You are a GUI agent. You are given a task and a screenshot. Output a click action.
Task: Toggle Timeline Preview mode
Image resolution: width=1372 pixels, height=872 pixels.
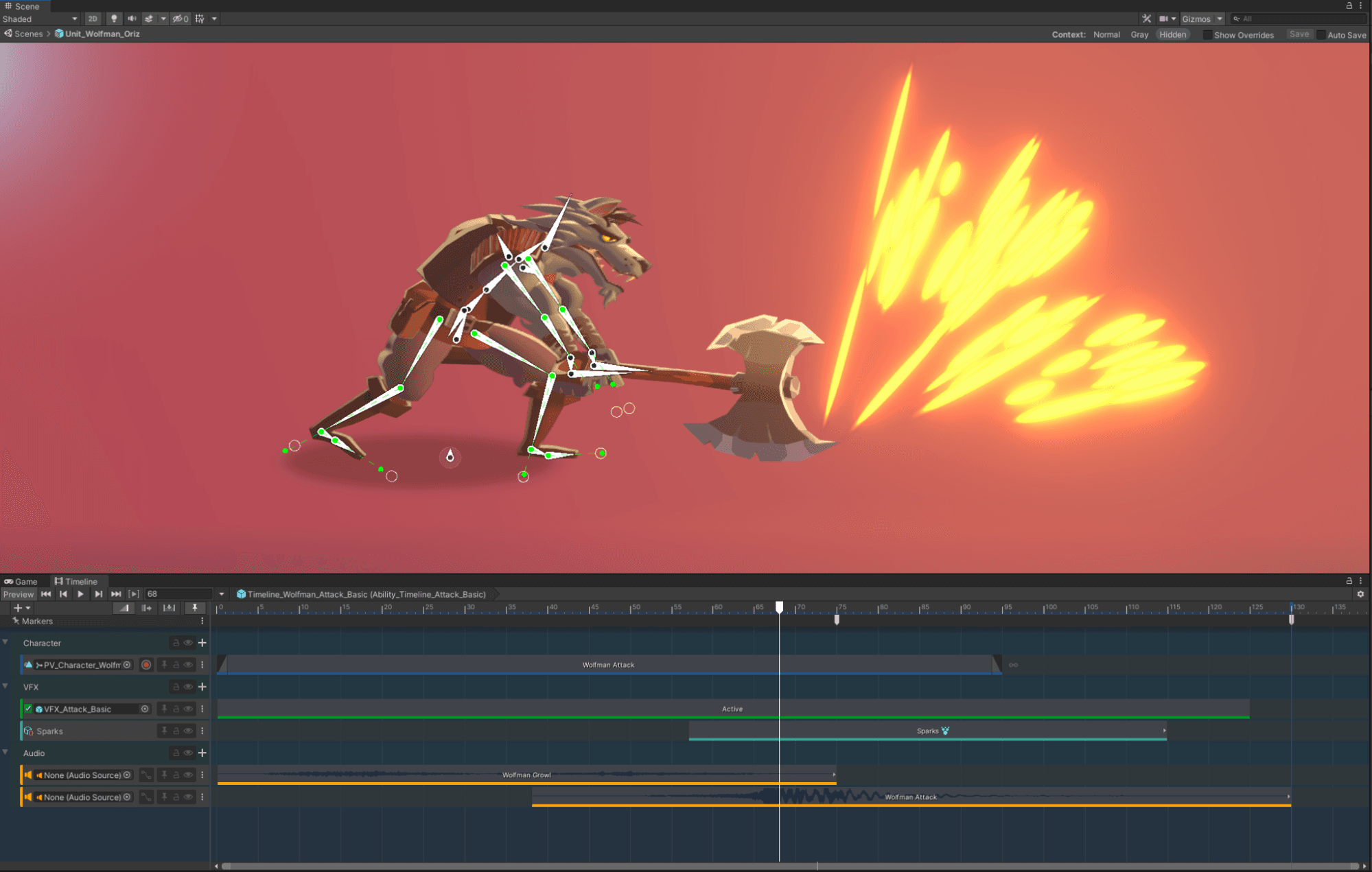(x=18, y=594)
